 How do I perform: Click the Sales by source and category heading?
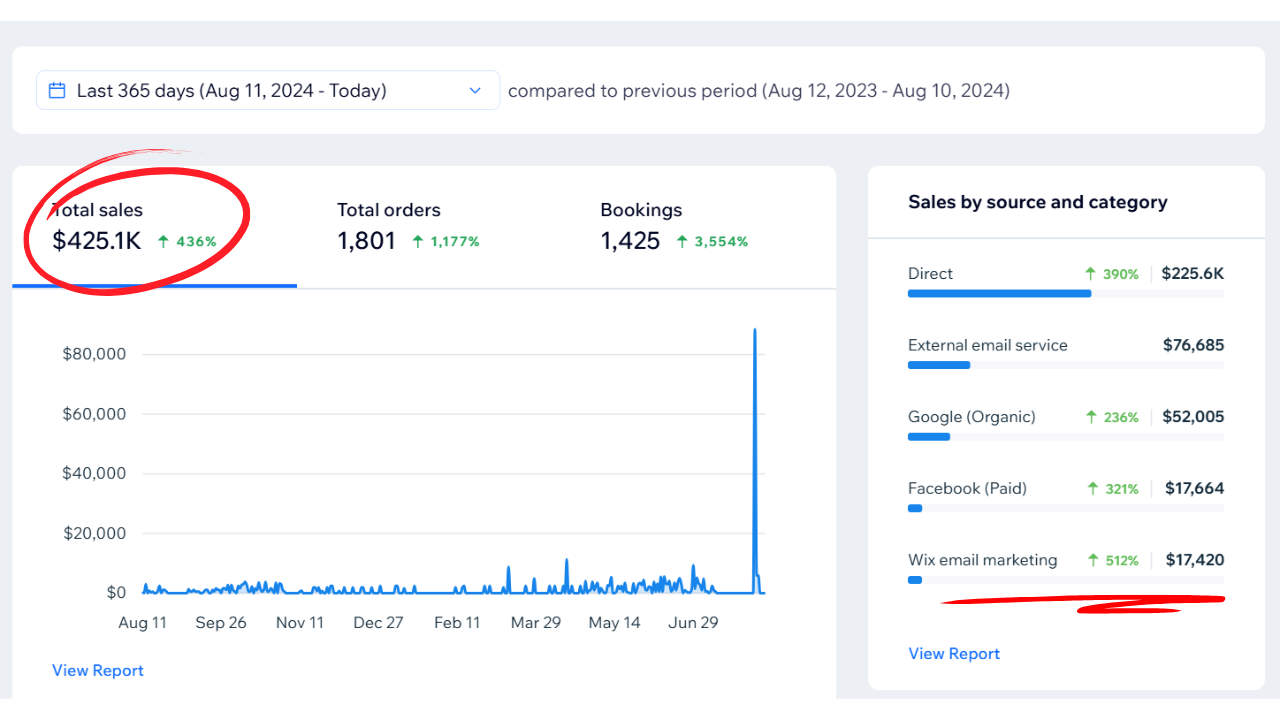(1037, 202)
